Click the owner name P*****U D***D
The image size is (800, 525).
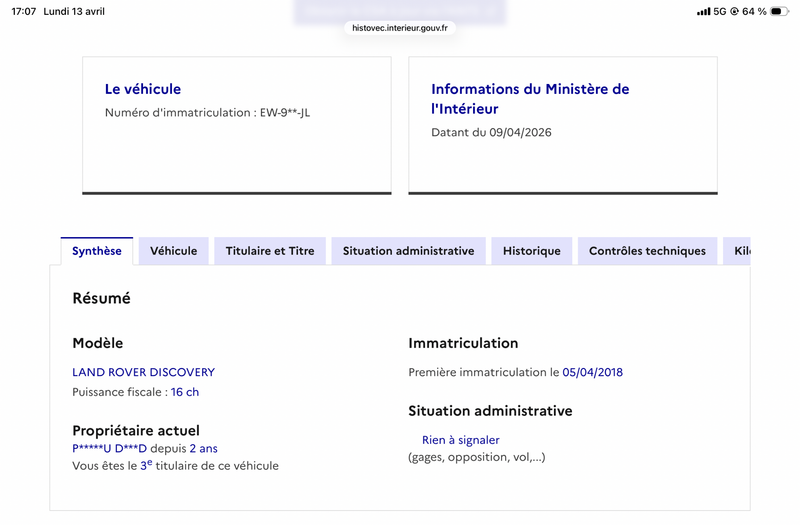109,448
